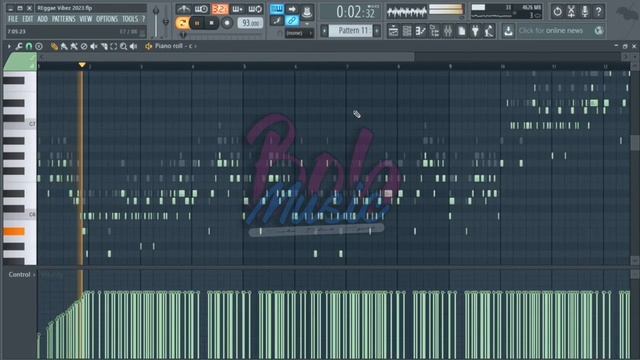This screenshot has height=360, width=640.
Task: Select the Delete tool in piano roll
Action: tap(84, 47)
